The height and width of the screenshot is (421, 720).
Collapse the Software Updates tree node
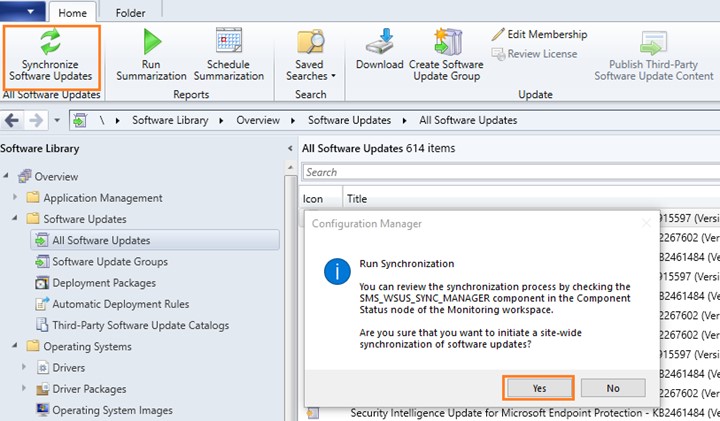pyautogui.click(x=15, y=218)
